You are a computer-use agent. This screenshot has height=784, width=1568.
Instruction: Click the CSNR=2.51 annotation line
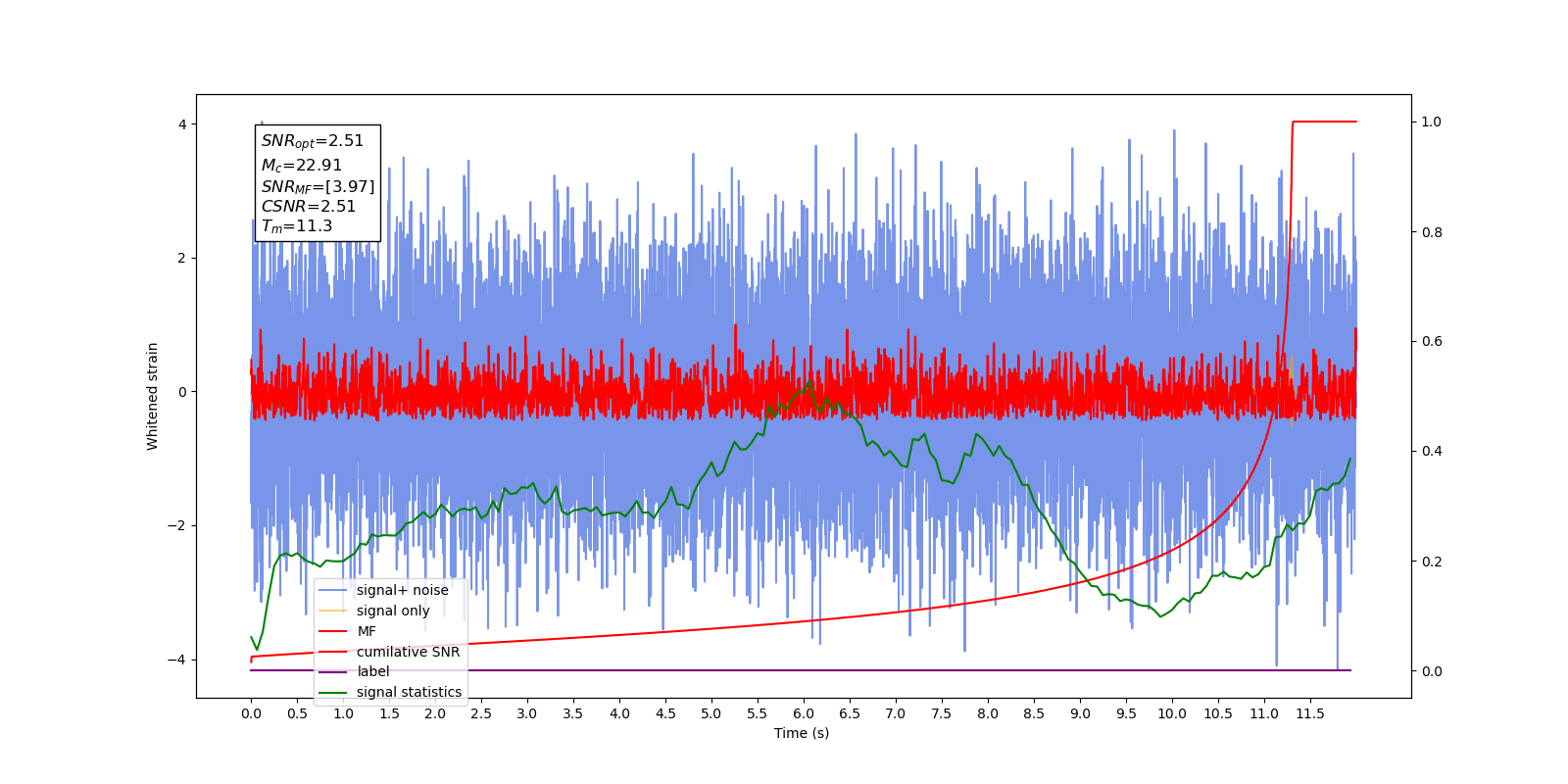[309, 206]
